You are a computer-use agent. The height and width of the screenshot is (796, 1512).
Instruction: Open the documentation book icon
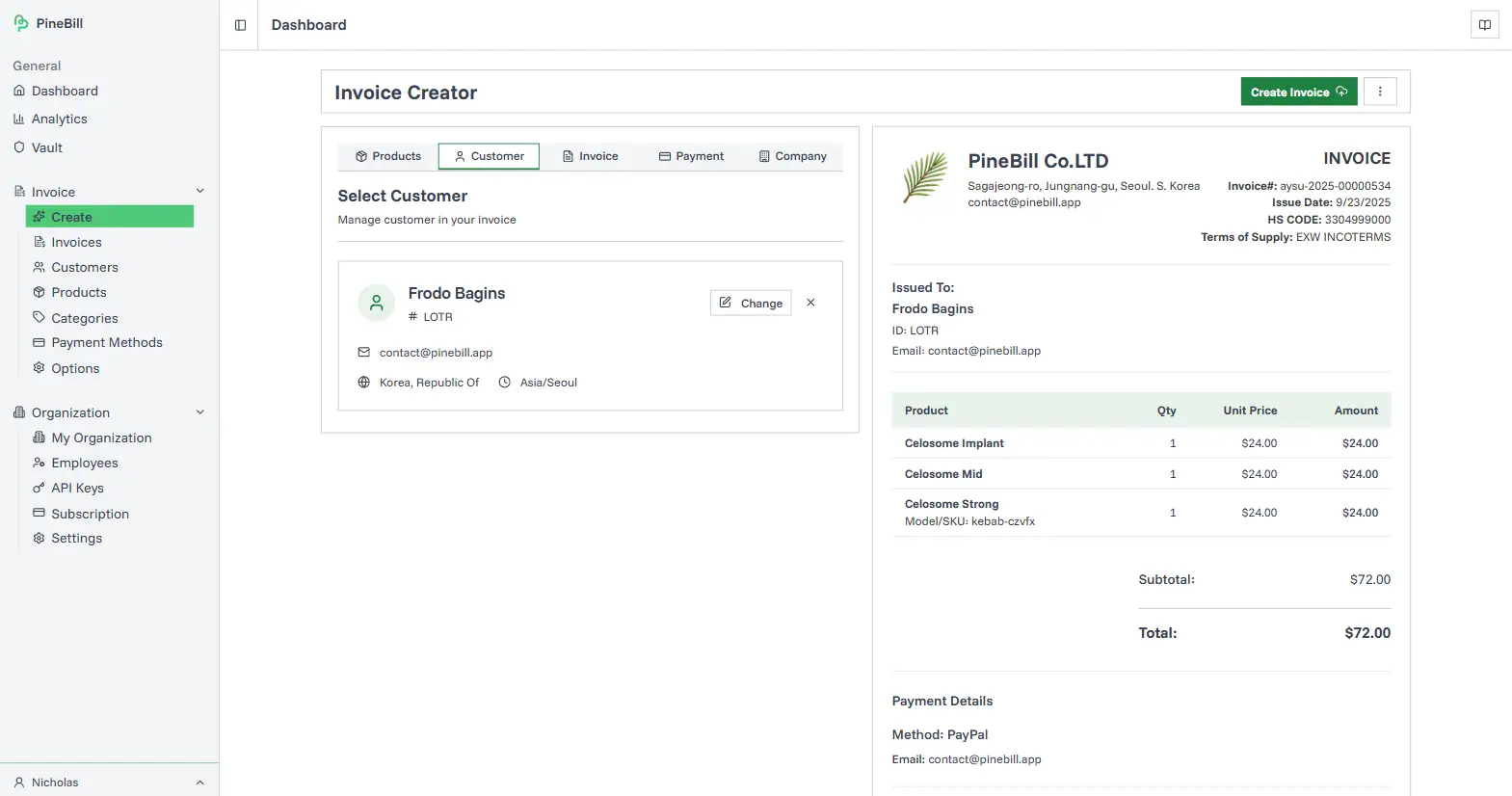pyautogui.click(x=1484, y=25)
